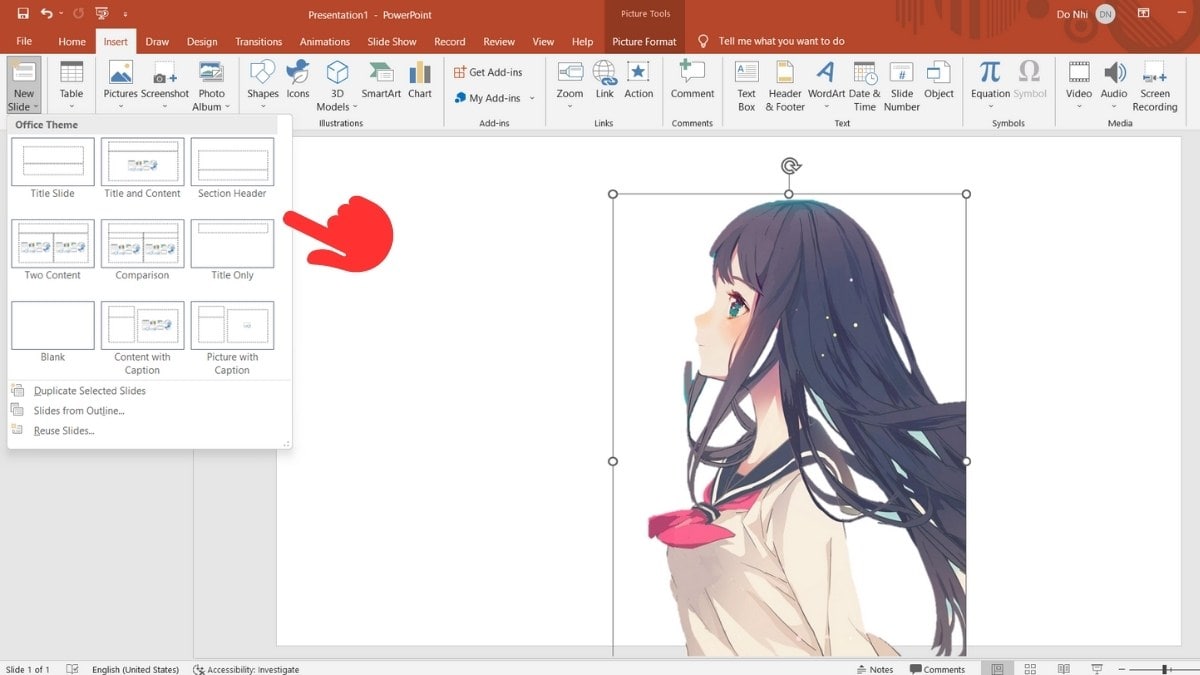Image resolution: width=1200 pixels, height=675 pixels.
Task: Open the Picture Format tab
Action: point(644,42)
